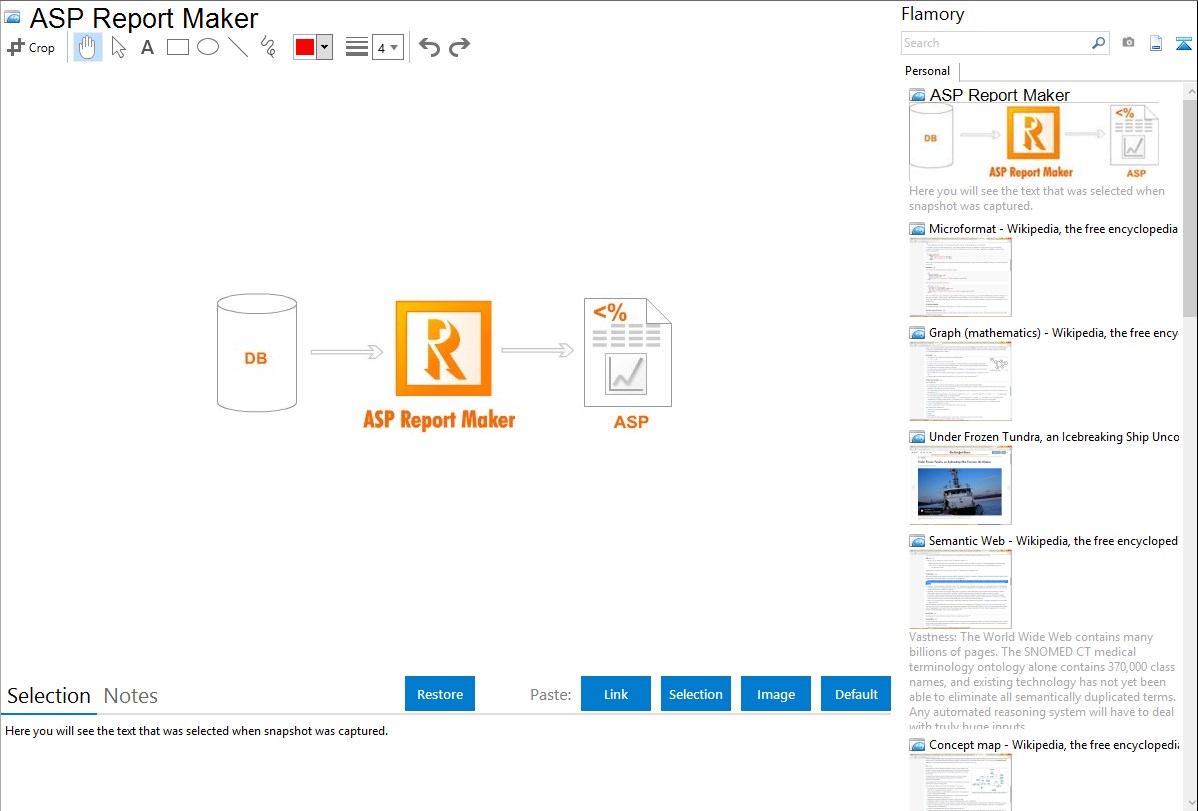Select the text annotation tool
The width and height of the screenshot is (1198, 811).
click(147, 47)
